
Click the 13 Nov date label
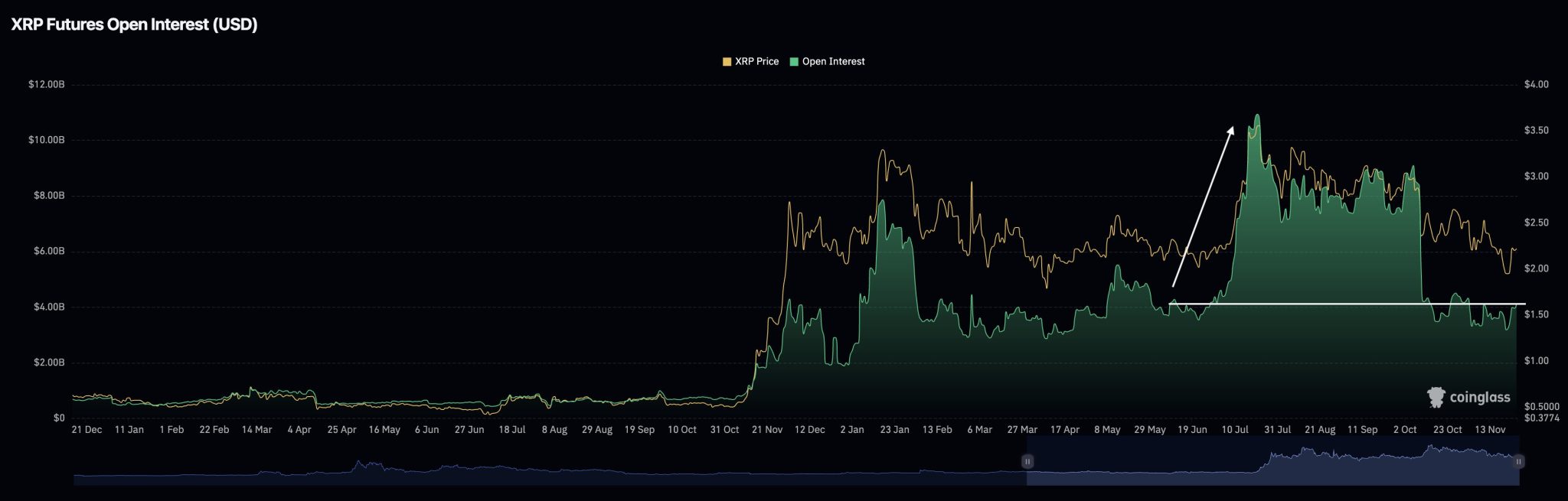[x=1490, y=430]
